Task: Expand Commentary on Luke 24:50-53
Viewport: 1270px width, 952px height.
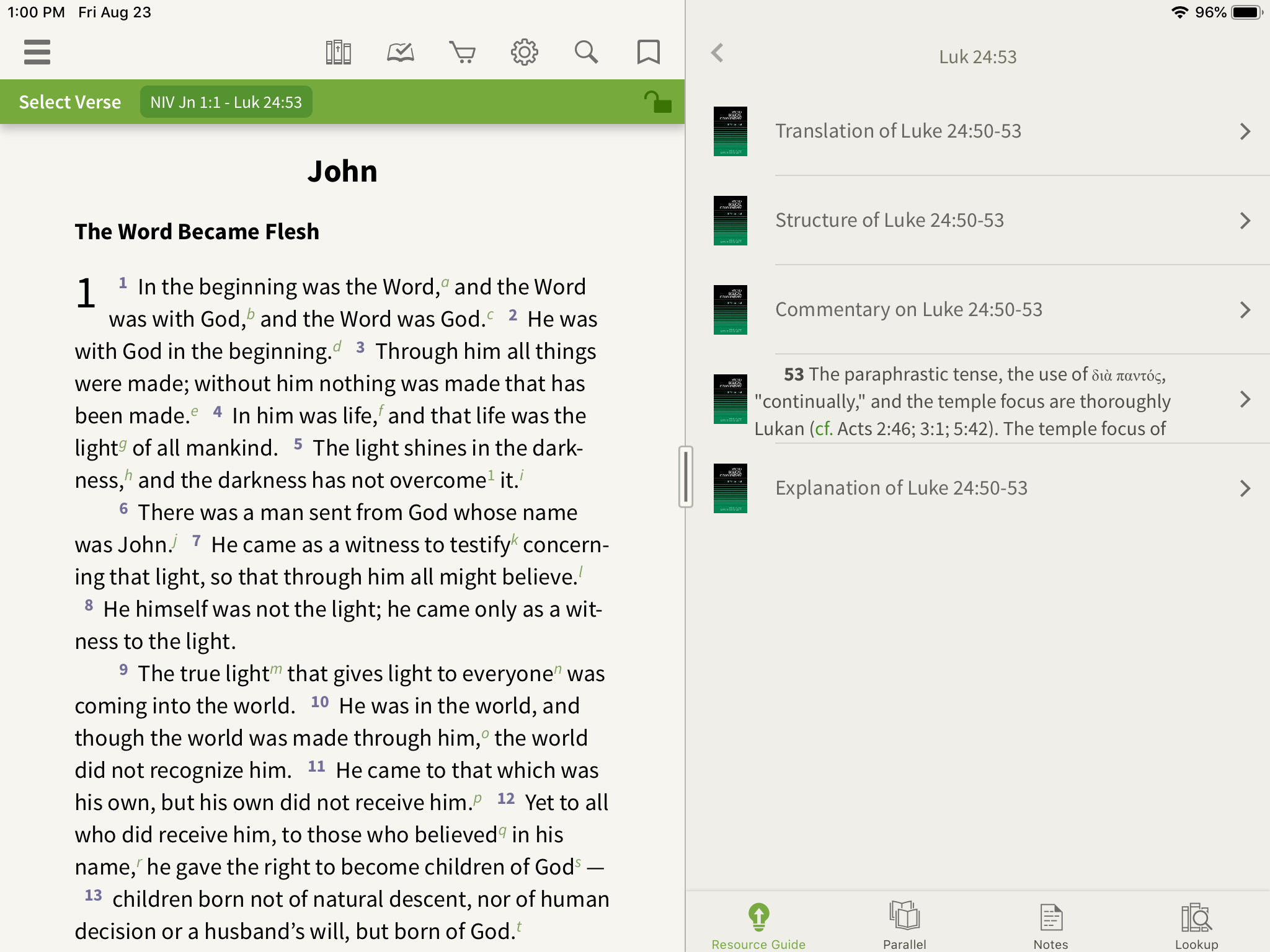Action: click(908, 309)
